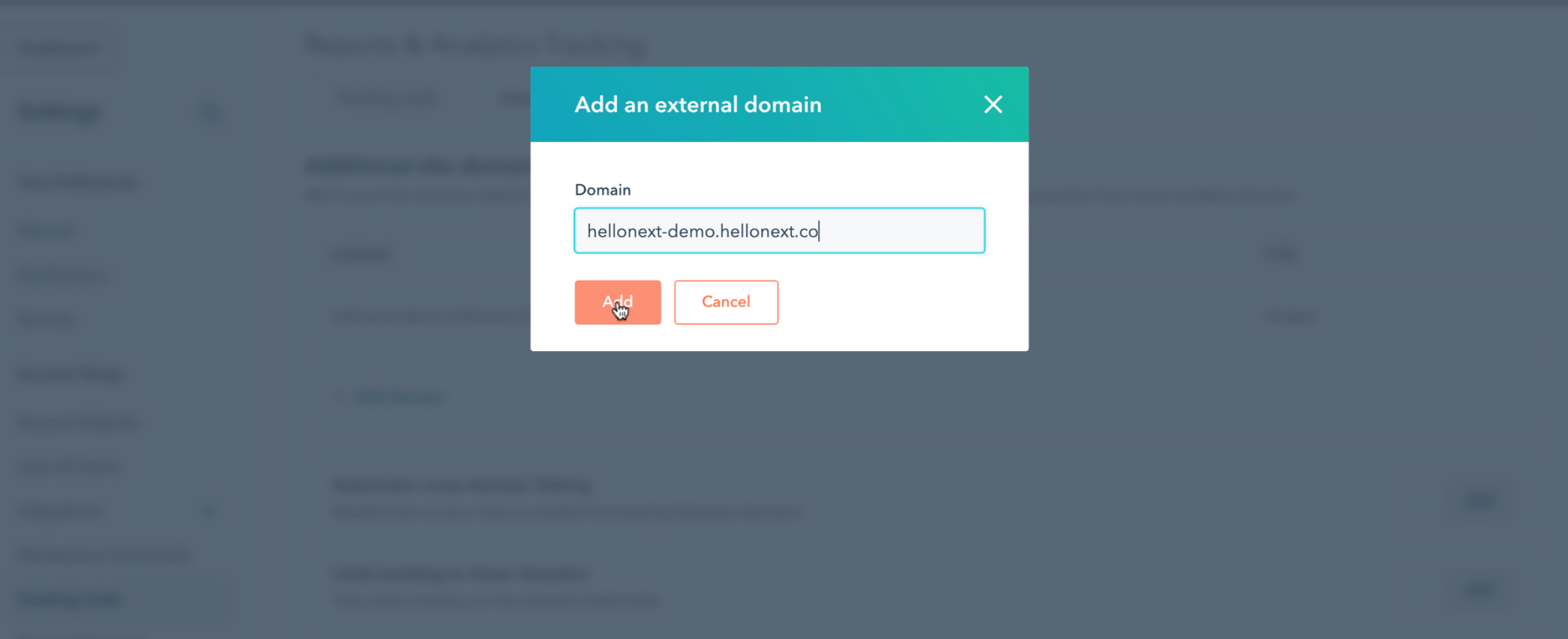Open Marketplace Downloads sidebar item
This screenshot has height=639, width=1568.
pos(103,555)
